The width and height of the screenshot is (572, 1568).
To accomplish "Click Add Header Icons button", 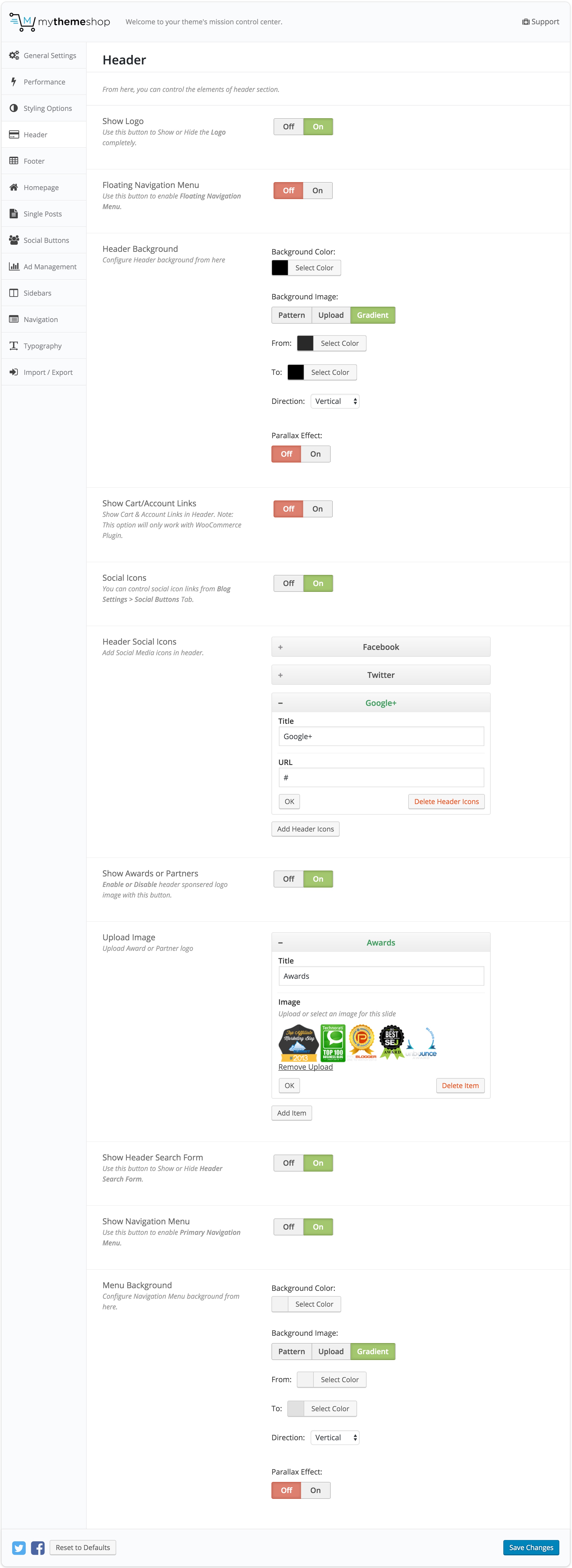I will point(305,829).
